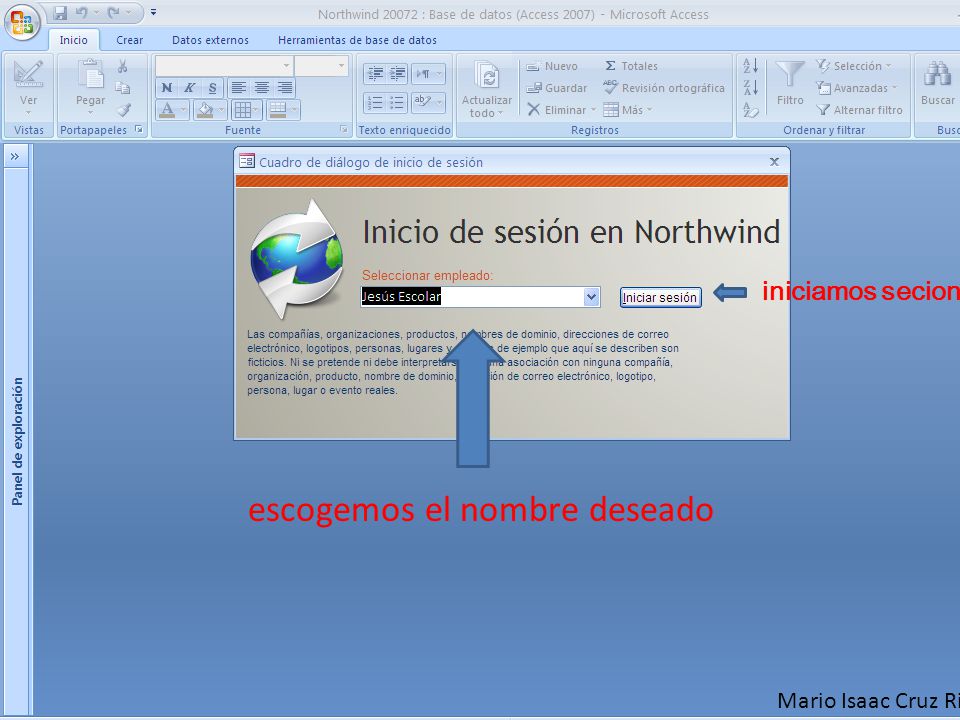The width and height of the screenshot is (960, 720).
Task: Click the clear all sorts icon
Action: (x=751, y=110)
